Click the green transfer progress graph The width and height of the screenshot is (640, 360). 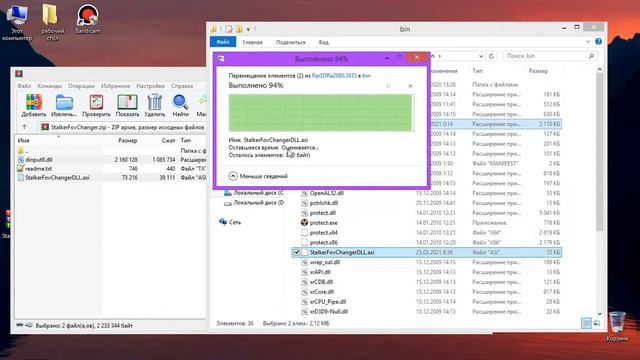point(321,113)
